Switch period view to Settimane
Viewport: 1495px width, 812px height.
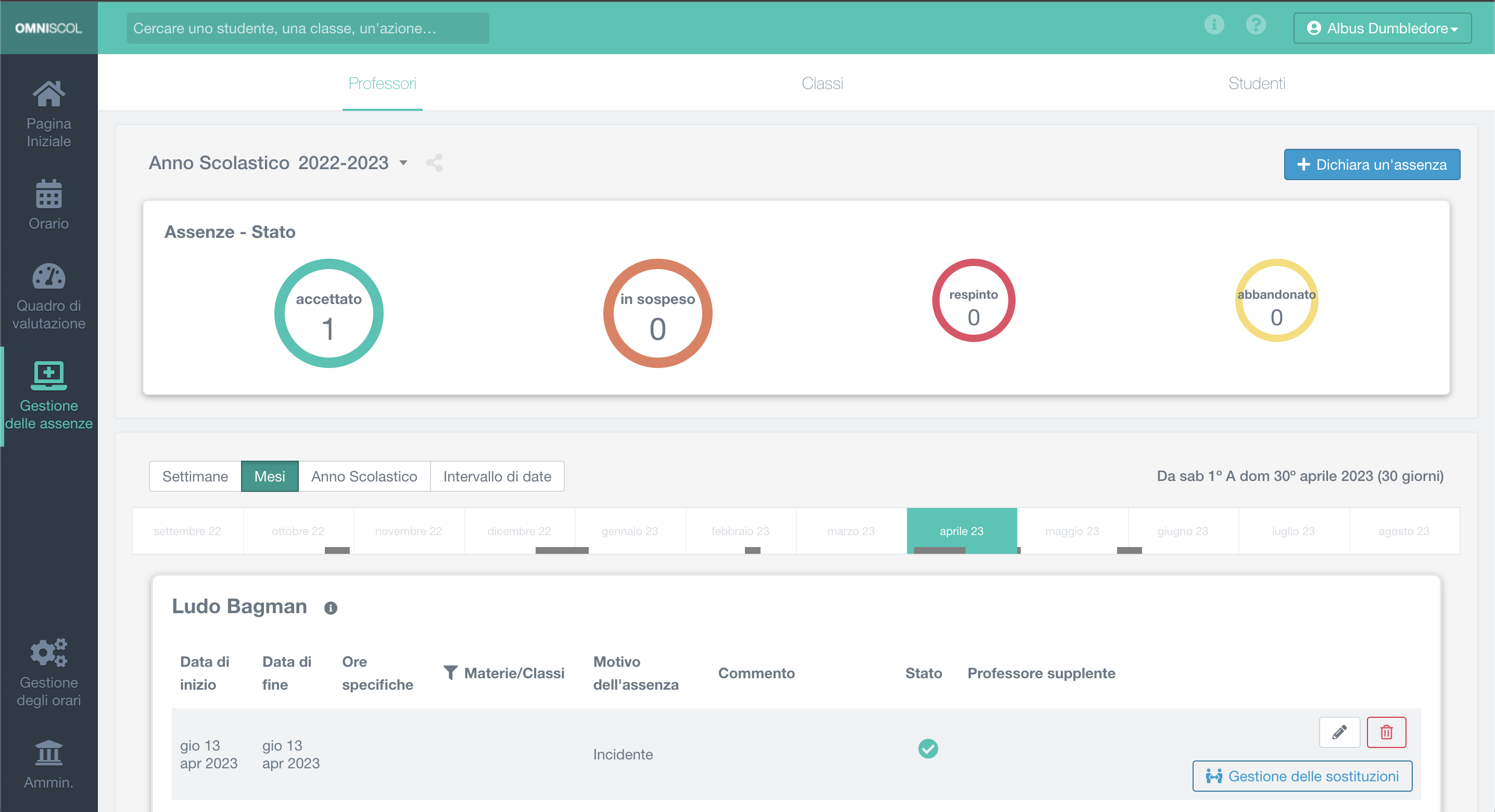click(195, 476)
